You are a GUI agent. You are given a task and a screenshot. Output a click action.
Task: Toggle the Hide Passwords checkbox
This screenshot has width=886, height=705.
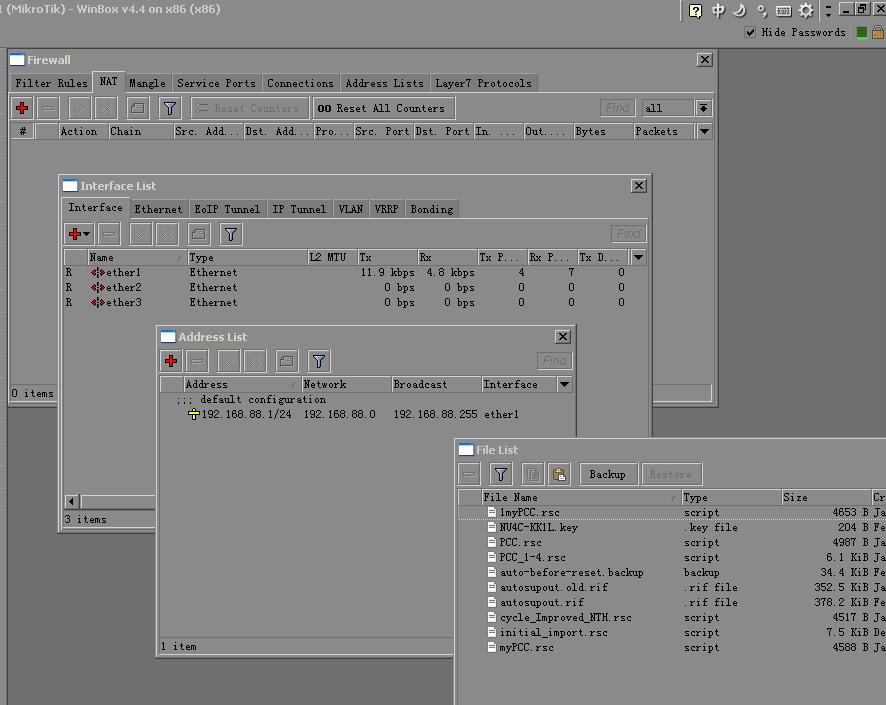pyautogui.click(x=750, y=32)
